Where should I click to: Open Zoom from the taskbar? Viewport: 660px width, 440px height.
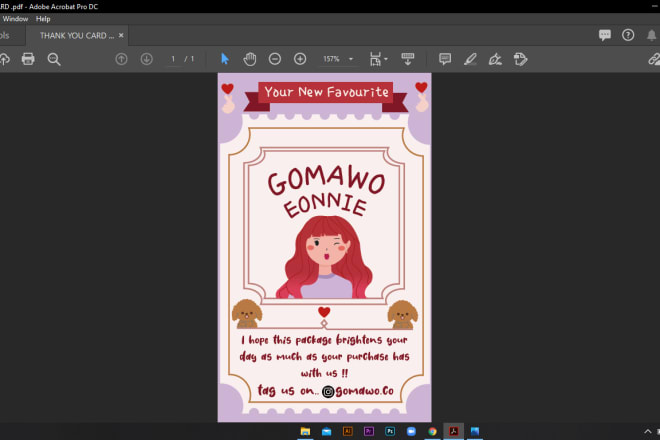tap(411, 431)
